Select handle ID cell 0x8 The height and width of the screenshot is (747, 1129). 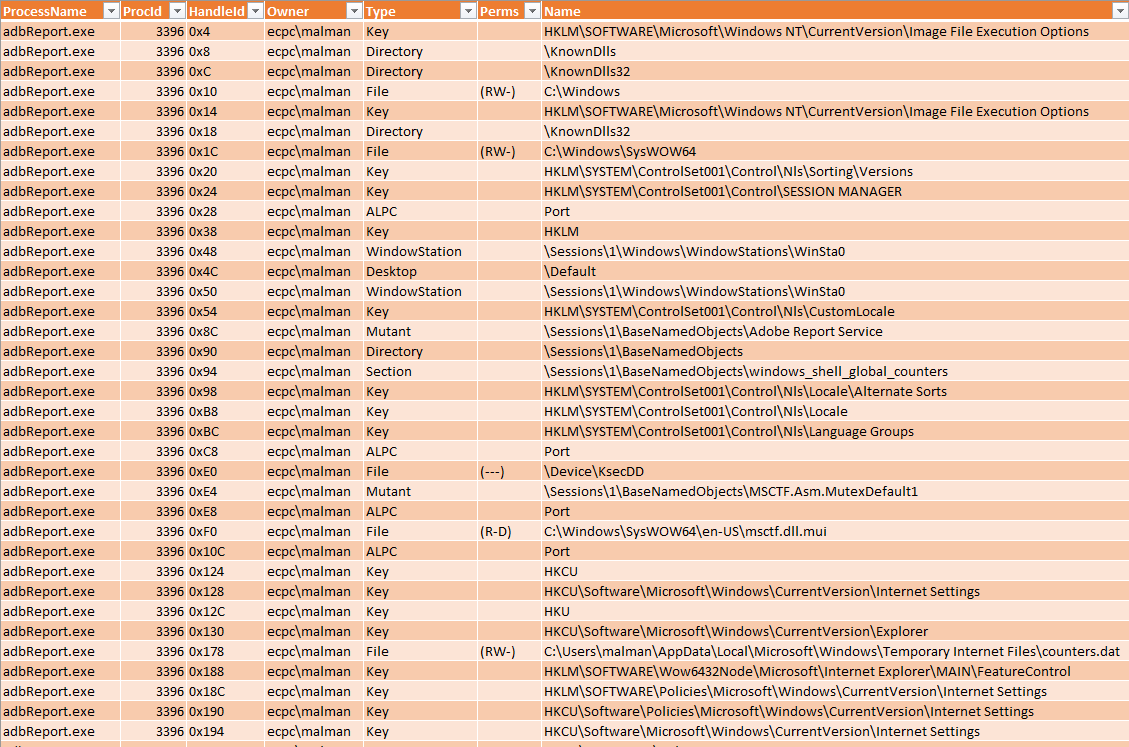(x=225, y=52)
